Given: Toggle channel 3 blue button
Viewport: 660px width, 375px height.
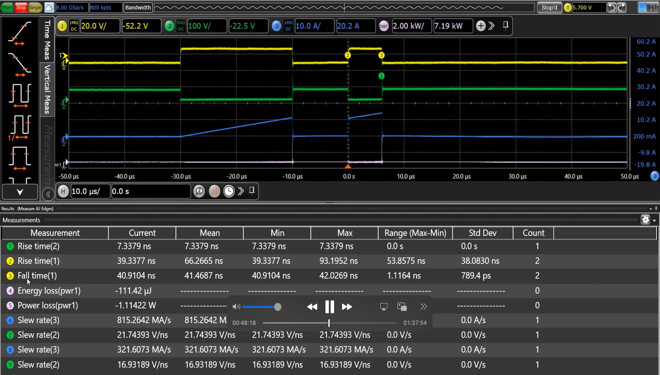Looking at the screenshot, I should tap(276, 26).
